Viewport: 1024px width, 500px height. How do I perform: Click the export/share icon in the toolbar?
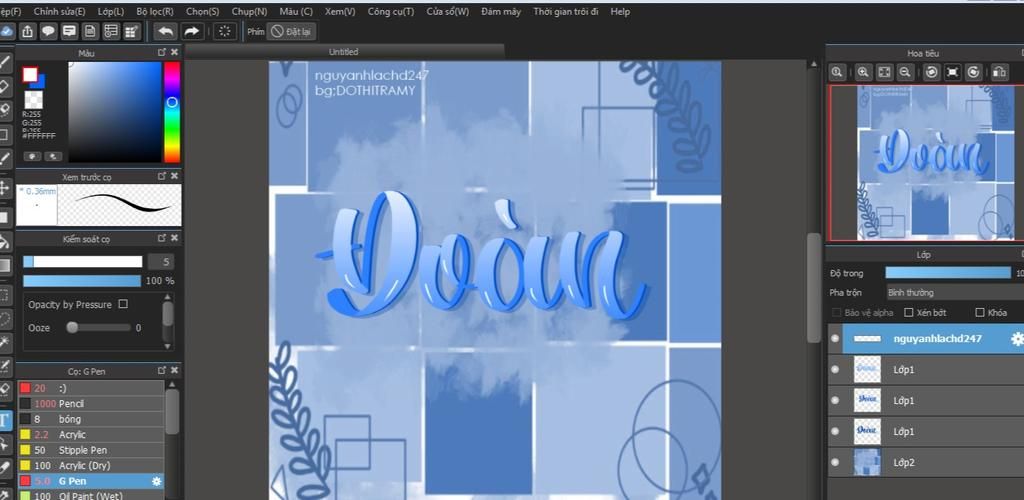click(27, 31)
